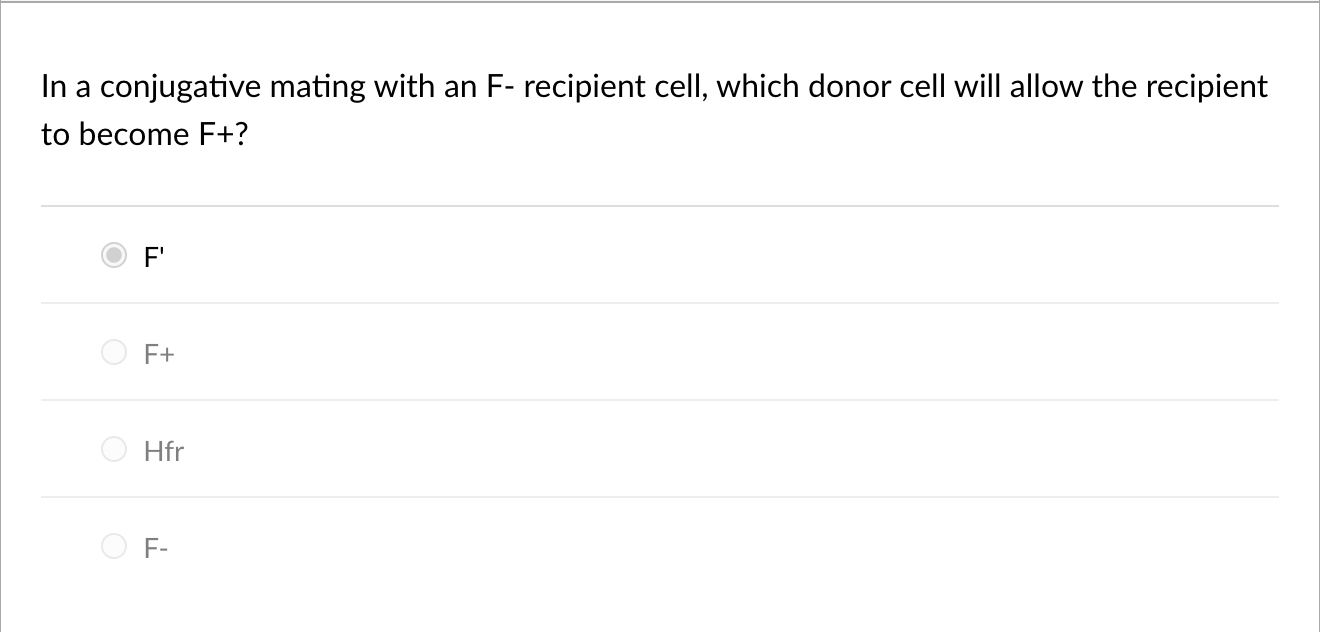The image size is (1320, 632).
Task: Select the F' radio button
Action: click(116, 257)
